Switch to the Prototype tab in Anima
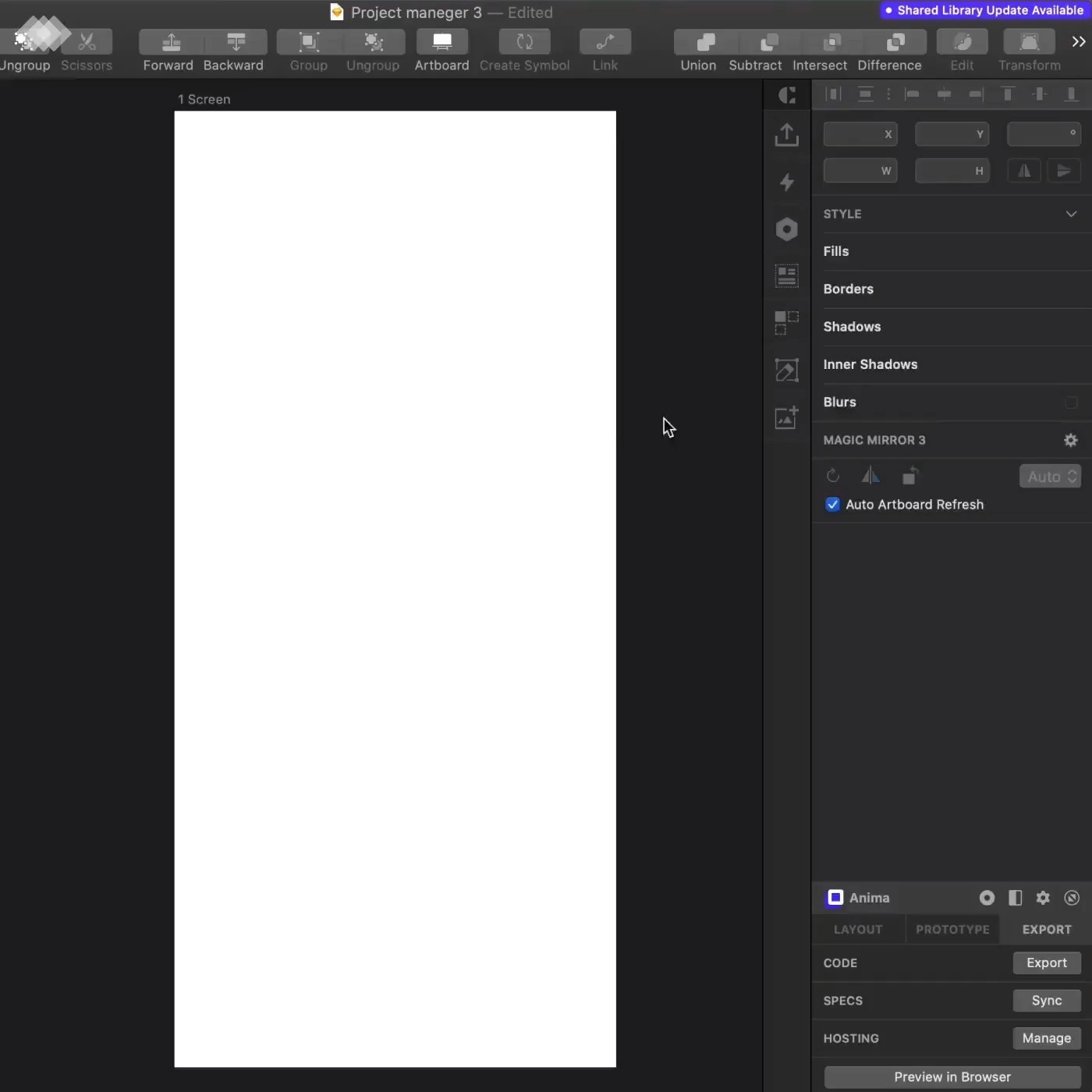1092x1092 pixels. tap(952, 930)
